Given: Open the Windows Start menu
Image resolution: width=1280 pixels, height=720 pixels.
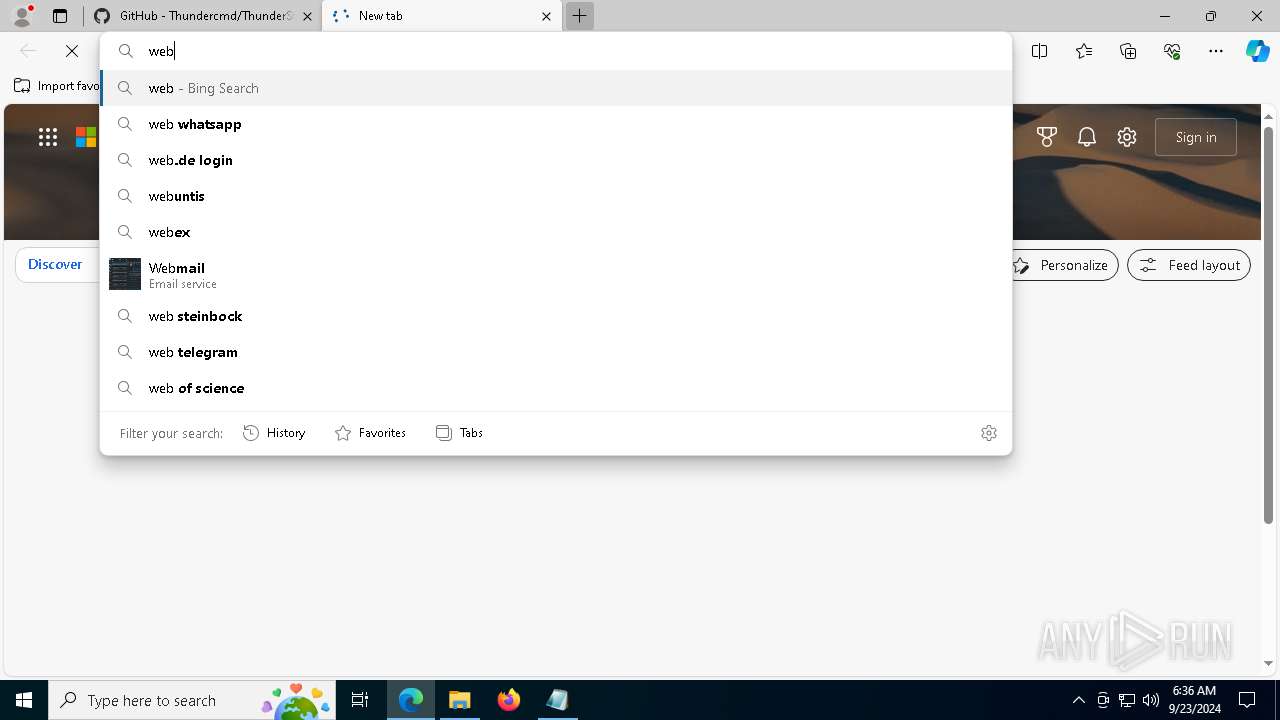Looking at the screenshot, I should [24, 700].
